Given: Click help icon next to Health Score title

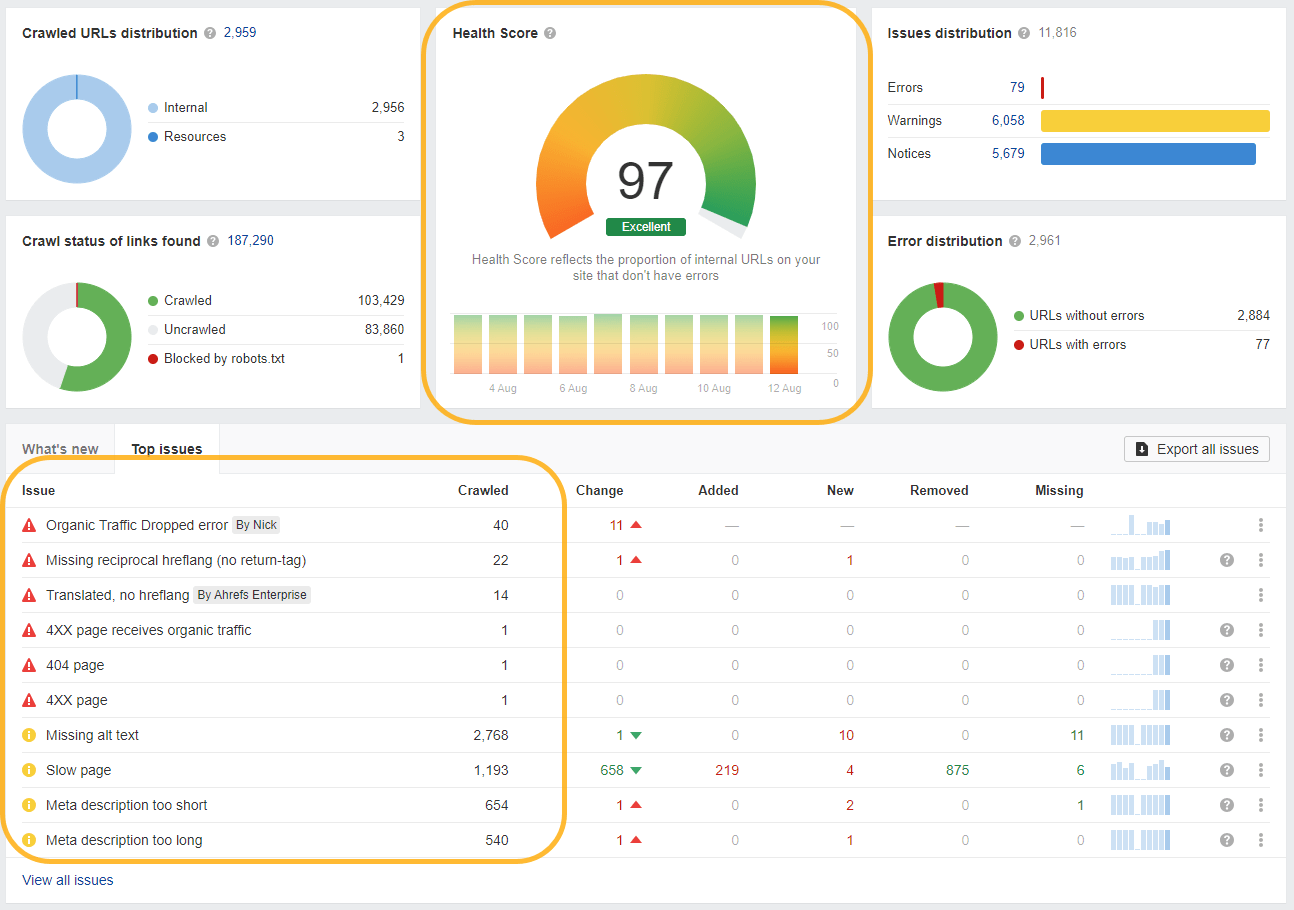Looking at the screenshot, I should 550,33.
